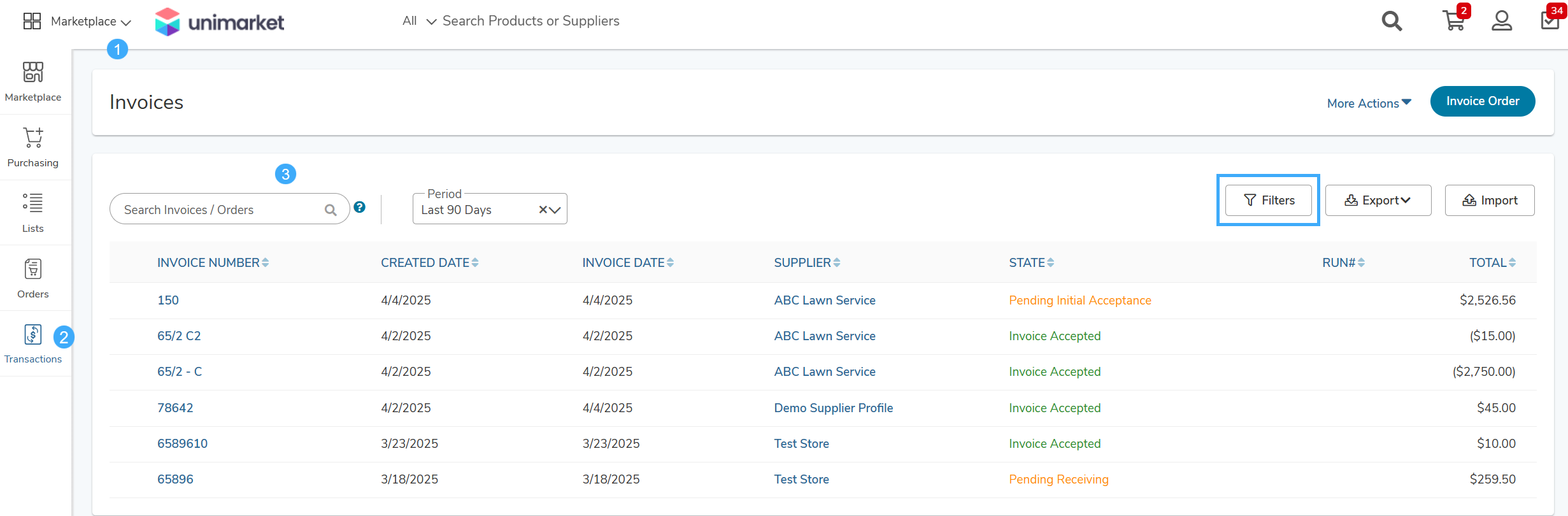The height and width of the screenshot is (516, 1568).
Task: Sort by State column
Action: [x=1031, y=262]
